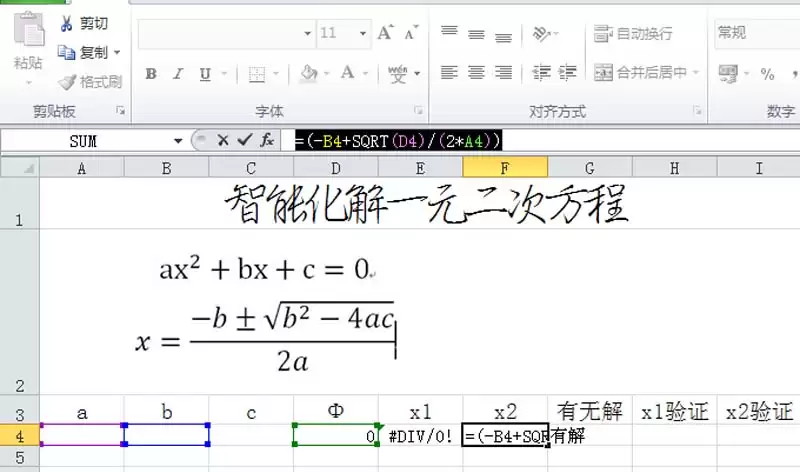Viewport: 800px width, 472px height.
Task: Click the center text alignment icon
Action: 476,73
